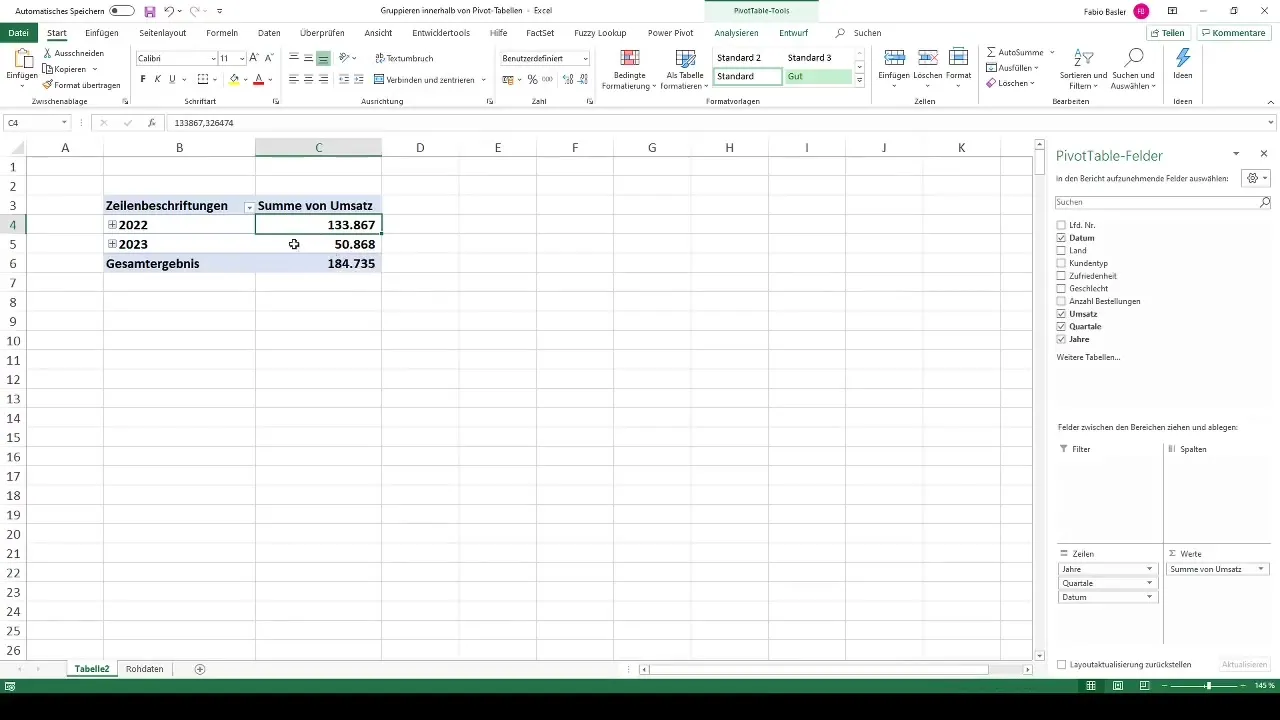1280x720 pixels.
Task: Increase font size icon
Action: (254, 58)
